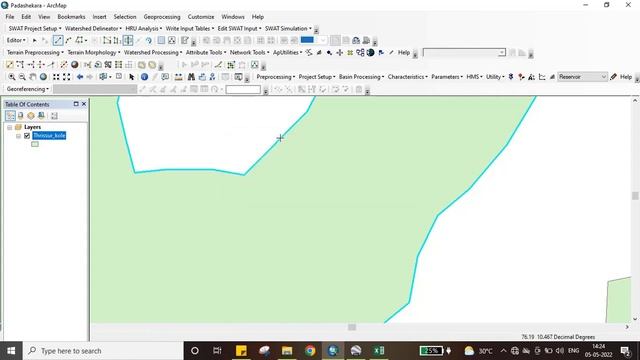The image size is (640, 360).
Task: Switch TOC to List By Visibility
Action: point(31,116)
